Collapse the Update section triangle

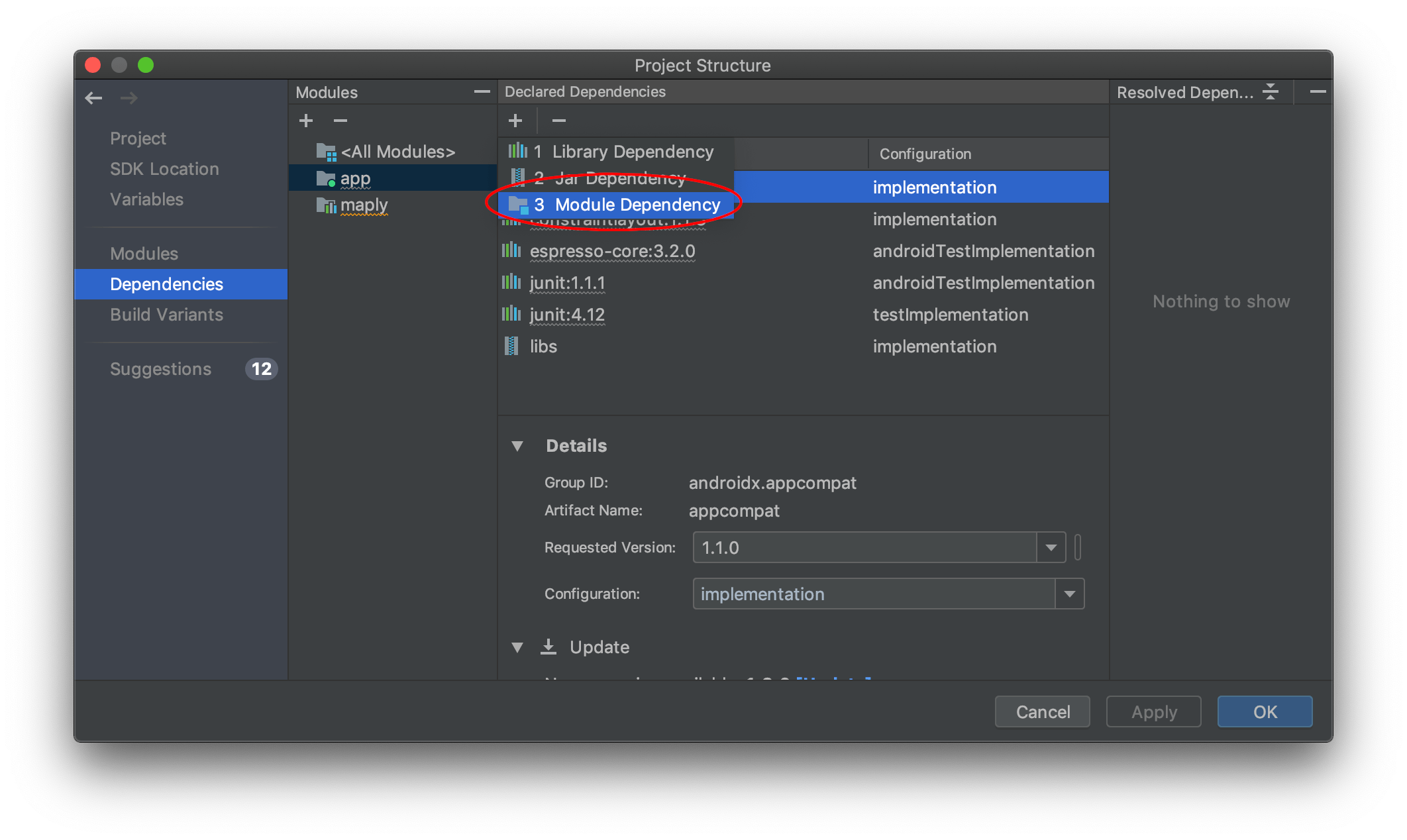(517, 647)
